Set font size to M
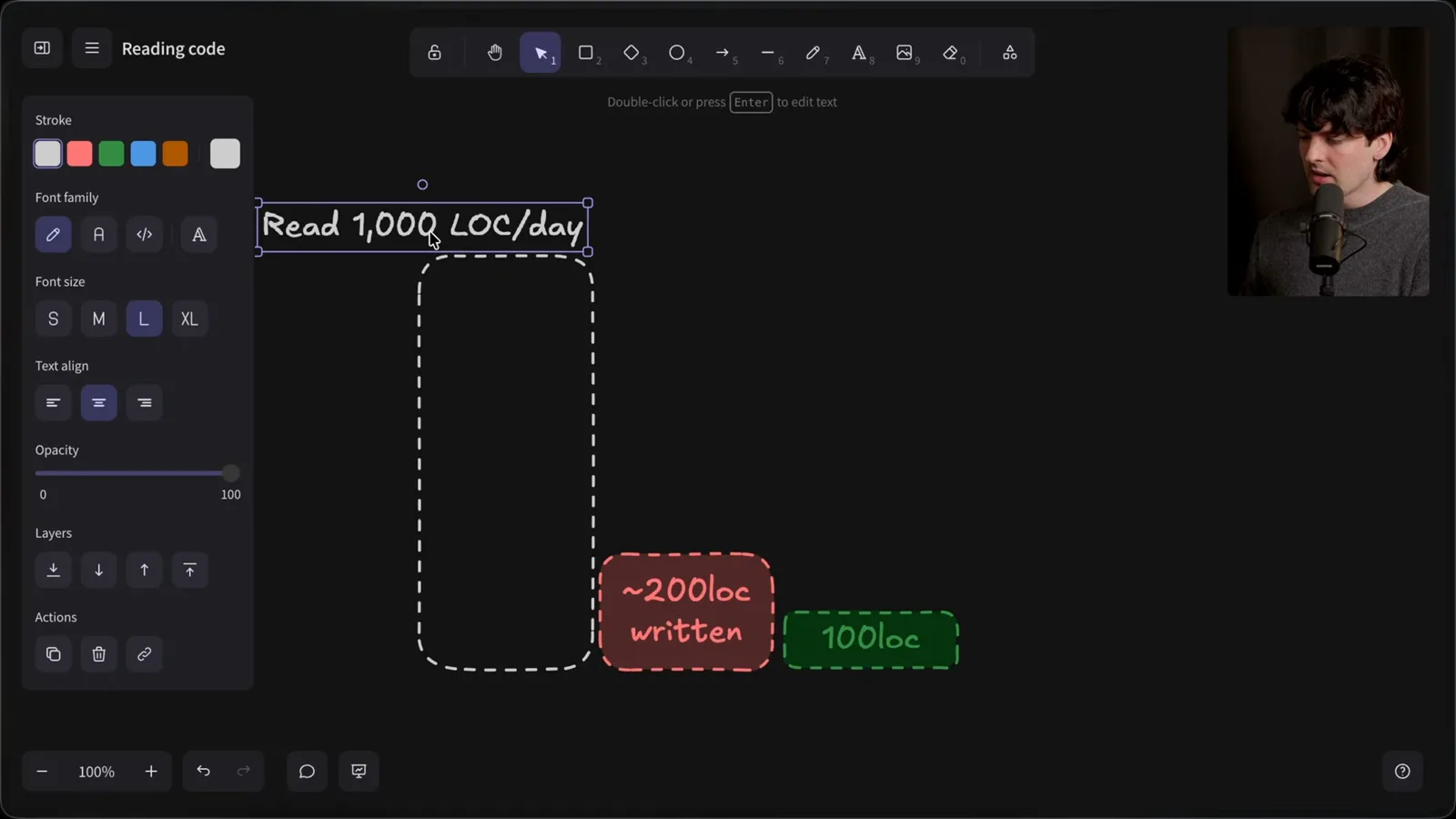 coord(99,319)
